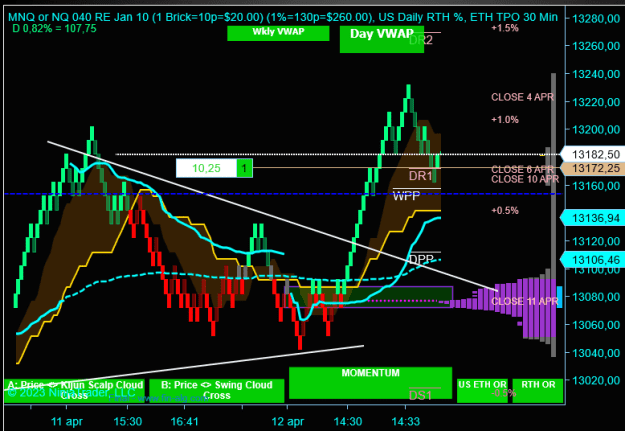Select the 13106,46 cyan price marker
This screenshot has height=431, width=625.
(594, 260)
